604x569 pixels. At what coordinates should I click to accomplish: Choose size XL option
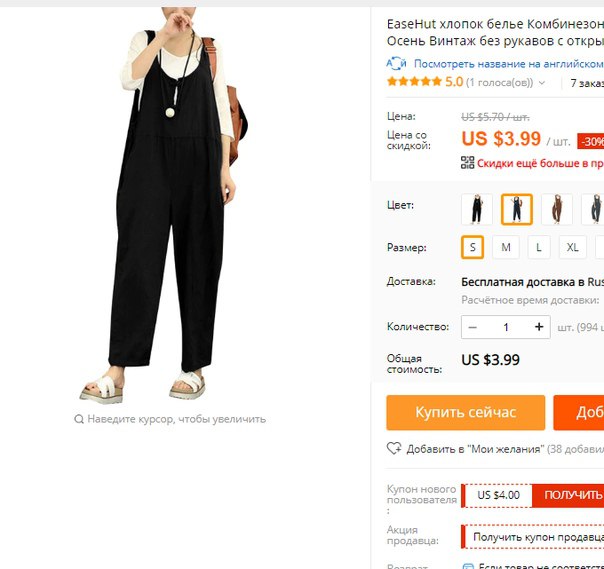[572, 247]
